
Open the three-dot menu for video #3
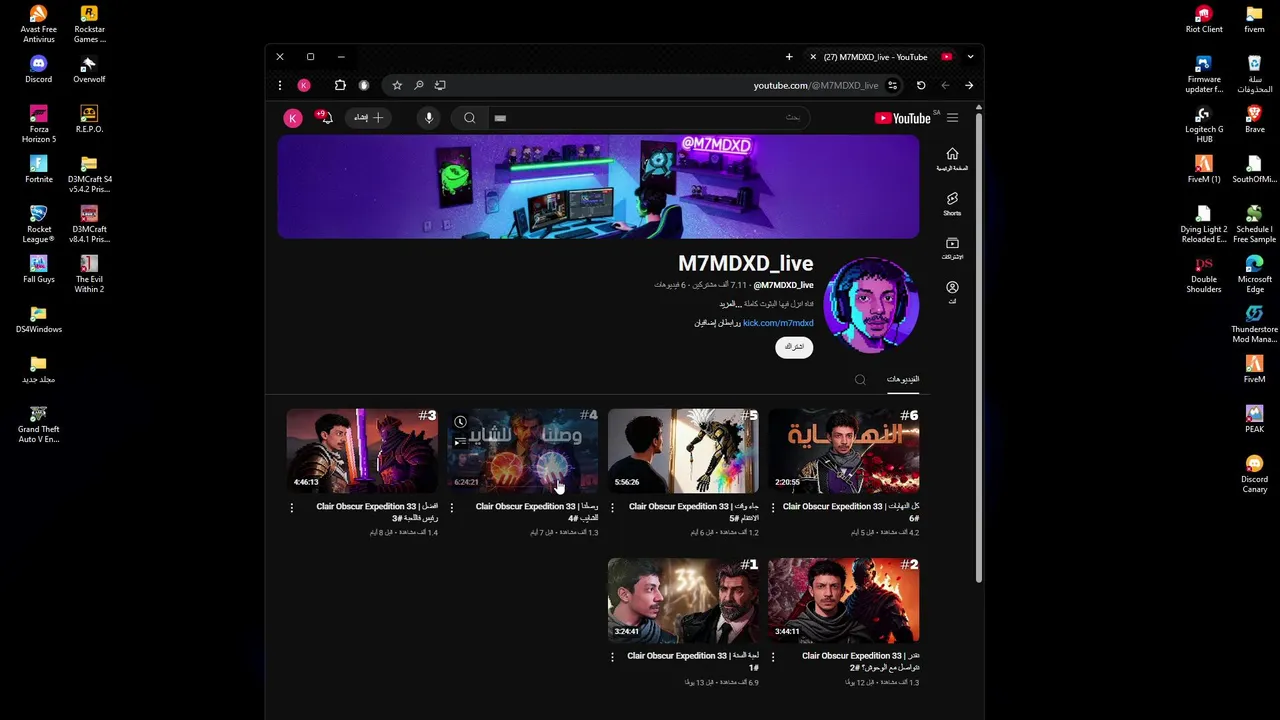coord(292,508)
